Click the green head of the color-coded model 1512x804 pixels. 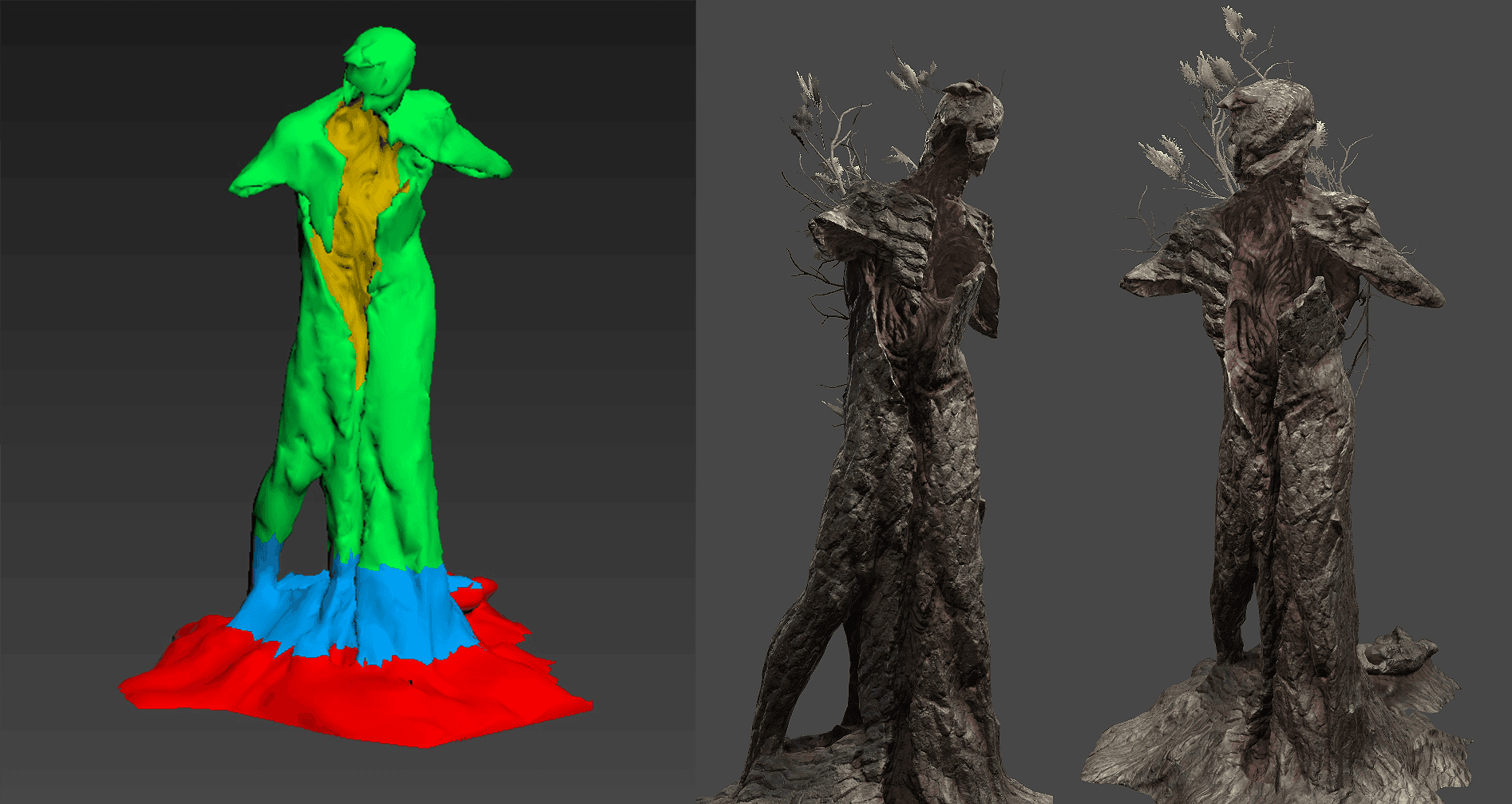click(x=382, y=62)
